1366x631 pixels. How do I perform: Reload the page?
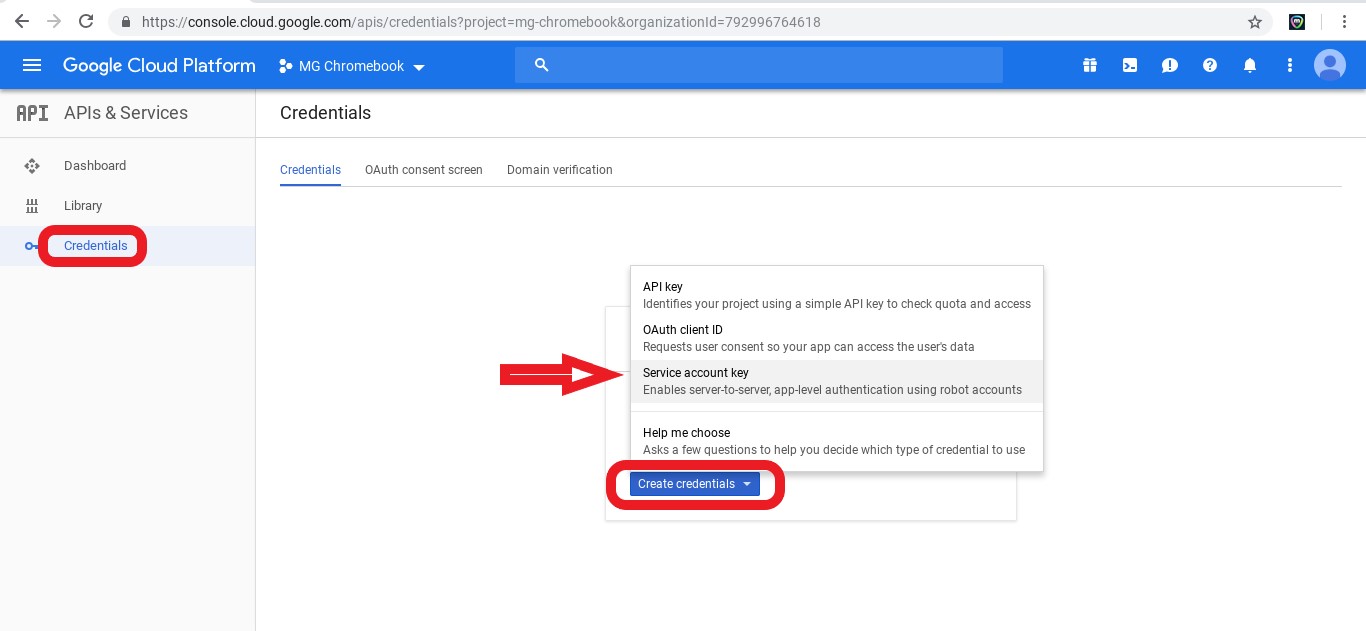(x=87, y=21)
